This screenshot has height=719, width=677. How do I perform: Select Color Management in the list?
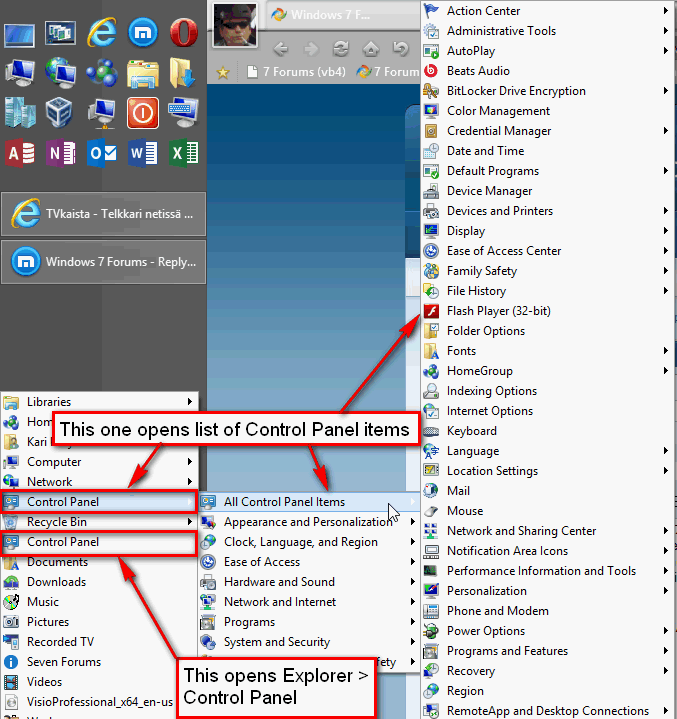coord(548,111)
